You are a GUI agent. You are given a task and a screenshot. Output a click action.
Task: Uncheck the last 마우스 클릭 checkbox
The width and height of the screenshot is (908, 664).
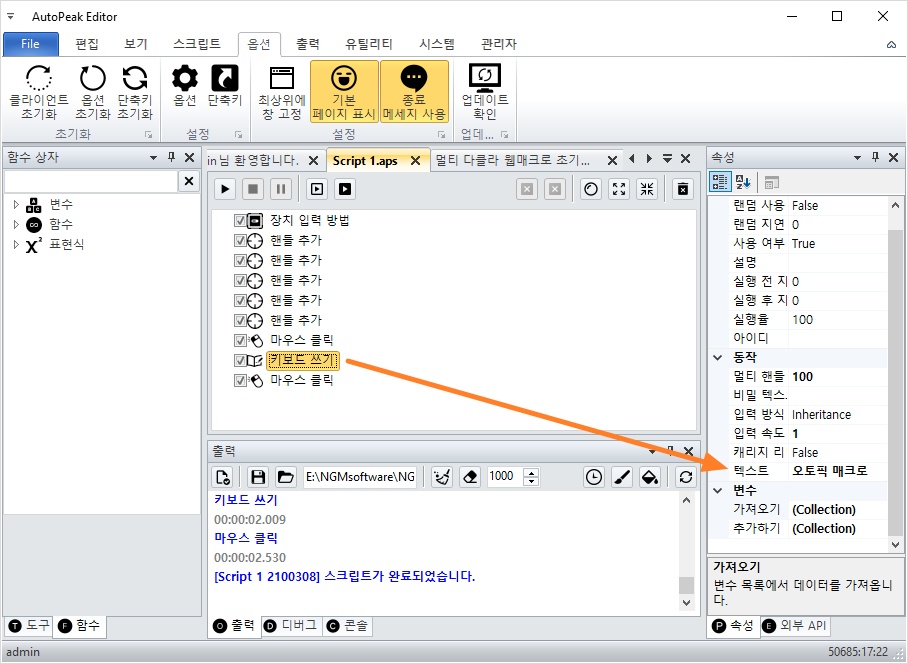(x=240, y=380)
